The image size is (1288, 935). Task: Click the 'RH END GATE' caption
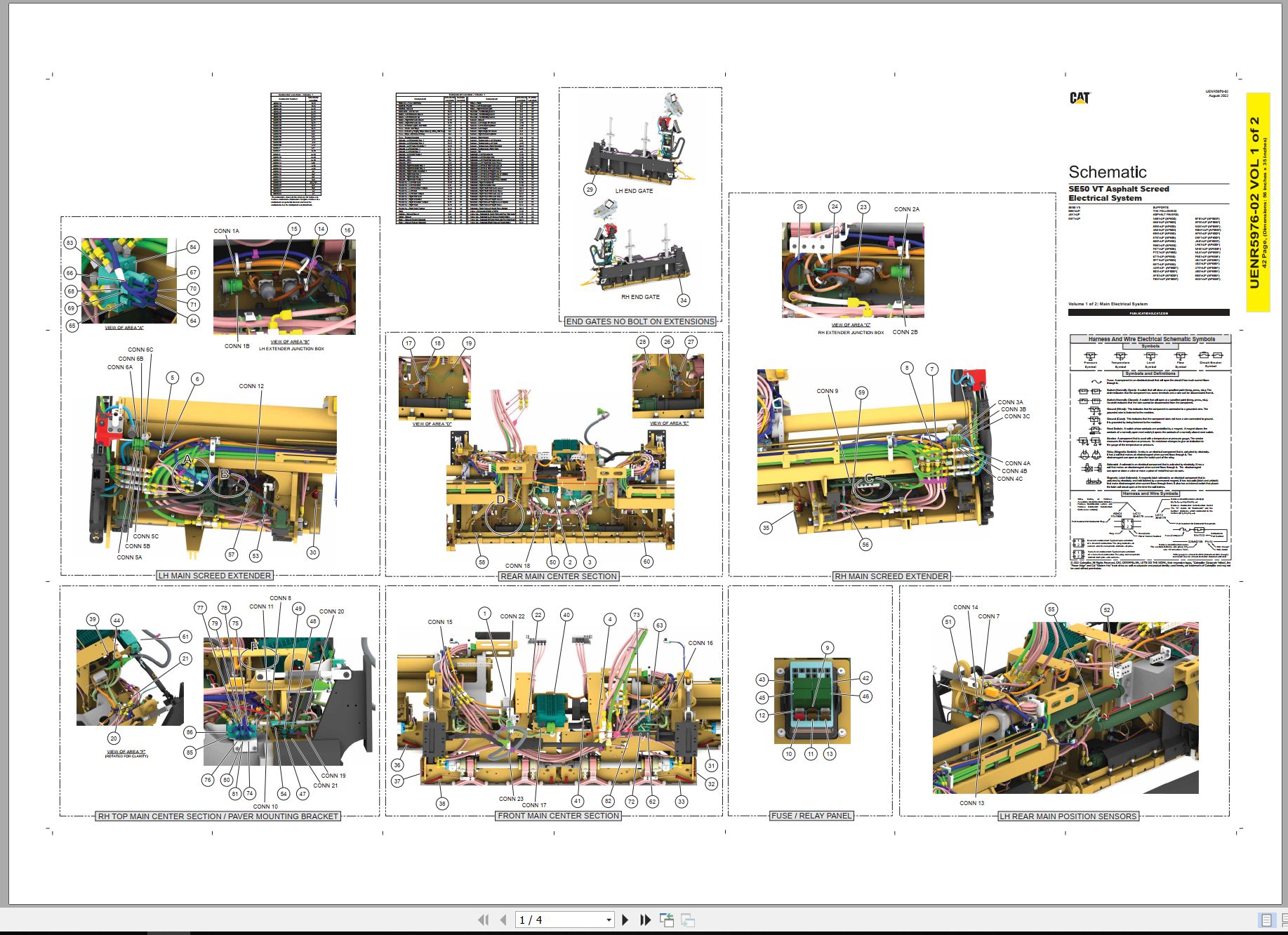640,297
